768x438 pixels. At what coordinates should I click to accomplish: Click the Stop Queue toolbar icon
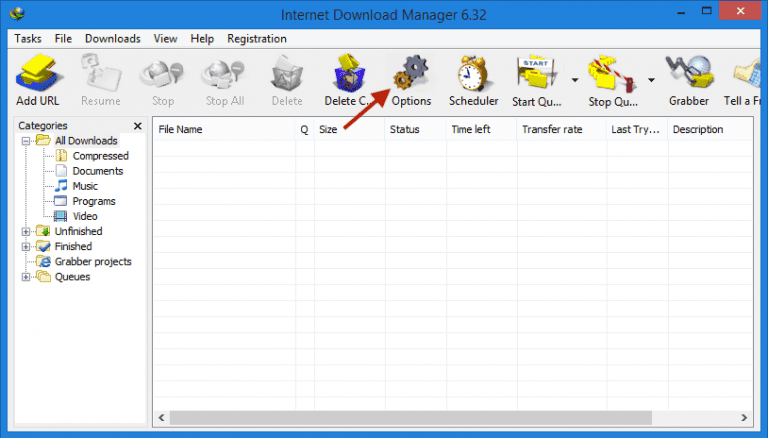pos(612,74)
